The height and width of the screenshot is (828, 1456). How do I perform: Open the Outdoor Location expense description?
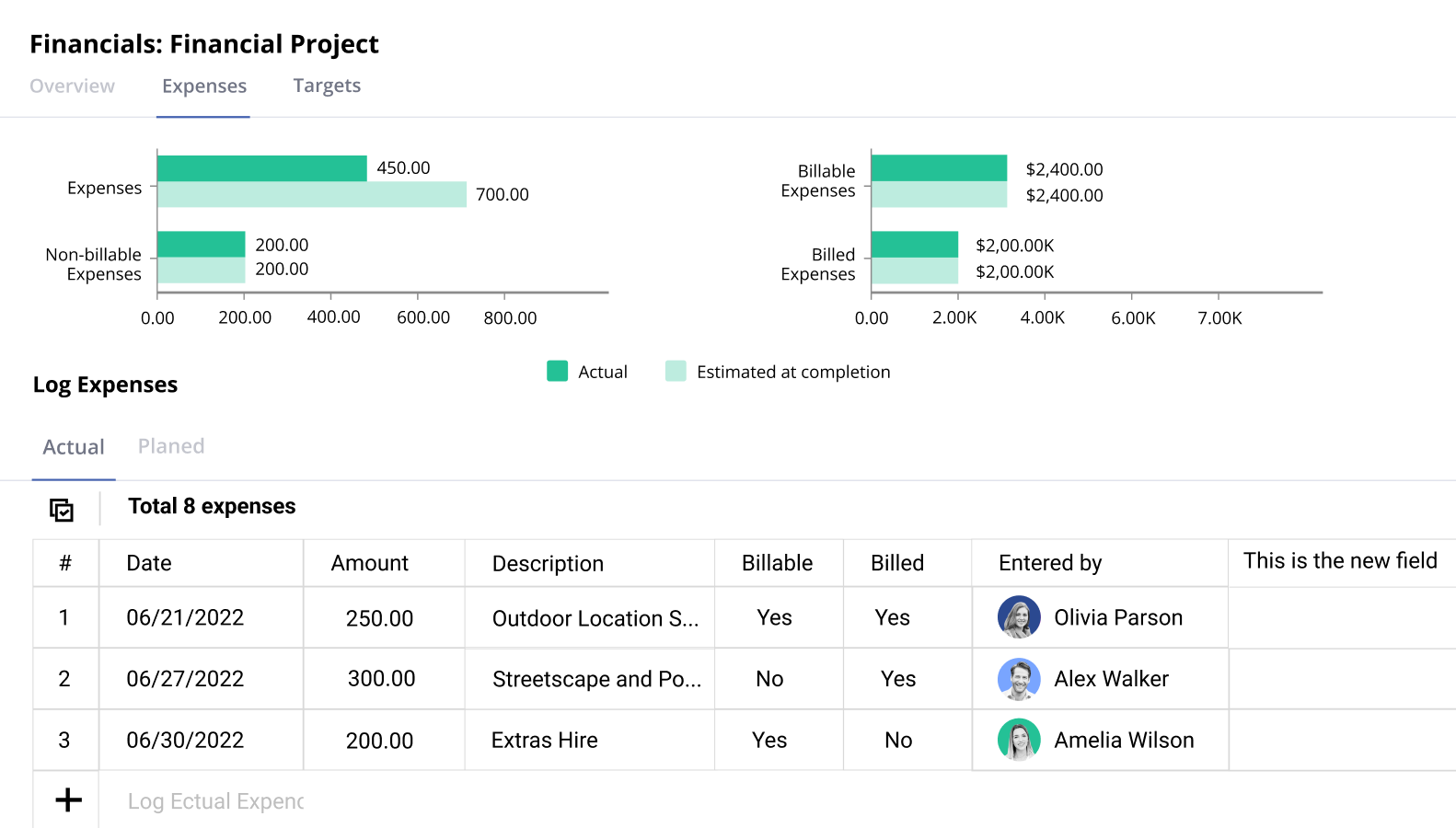tap(595, 618)
